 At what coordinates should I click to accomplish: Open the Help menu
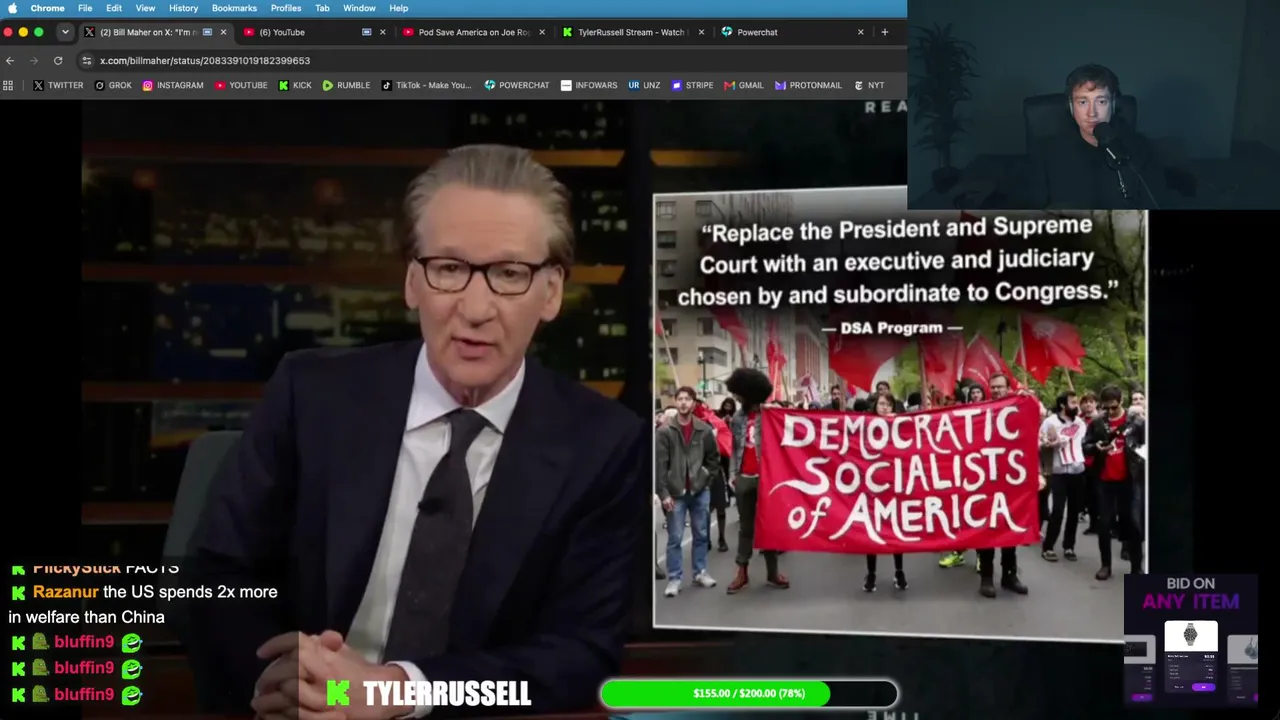(x=398, y=8)
